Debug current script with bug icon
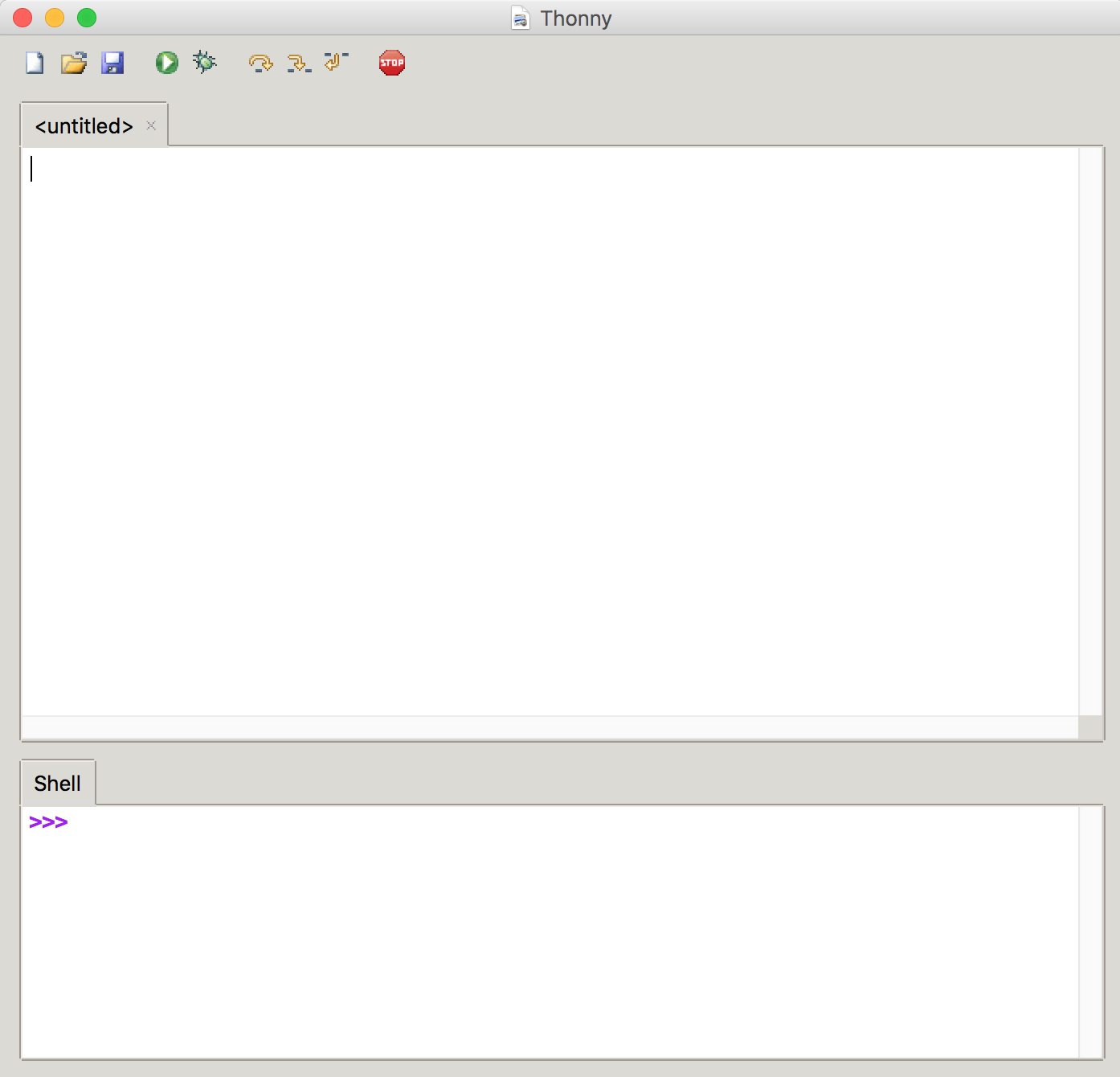Screen dimensions: 1120x1077 (x=205, y=62)
